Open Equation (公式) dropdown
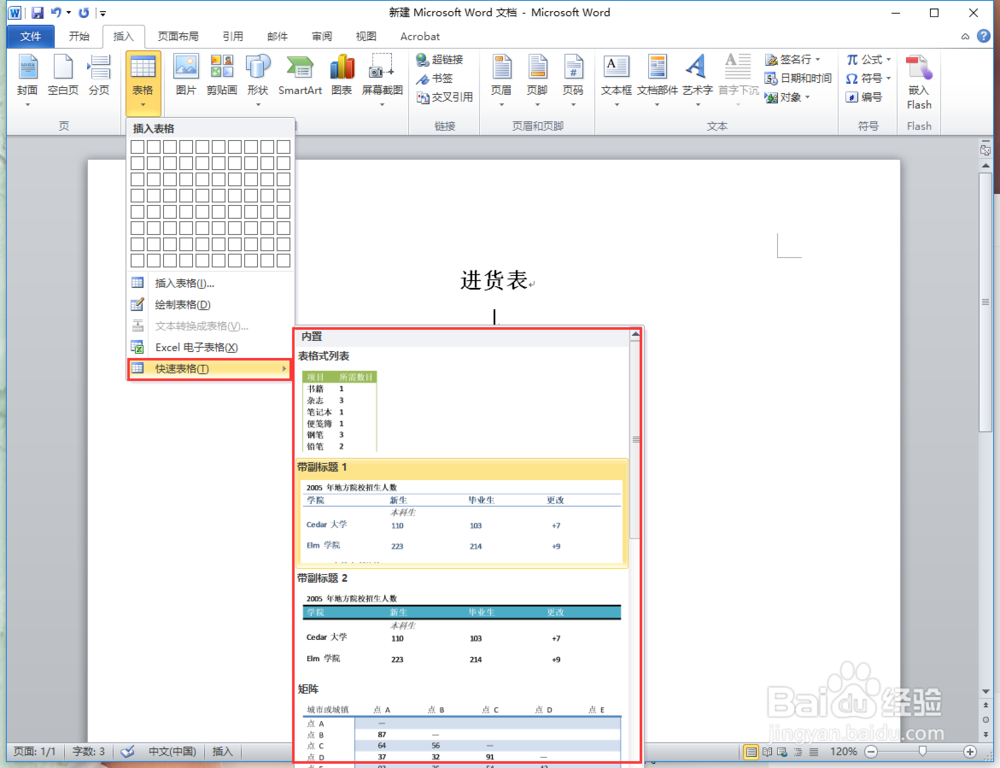 tap(888, 59)
